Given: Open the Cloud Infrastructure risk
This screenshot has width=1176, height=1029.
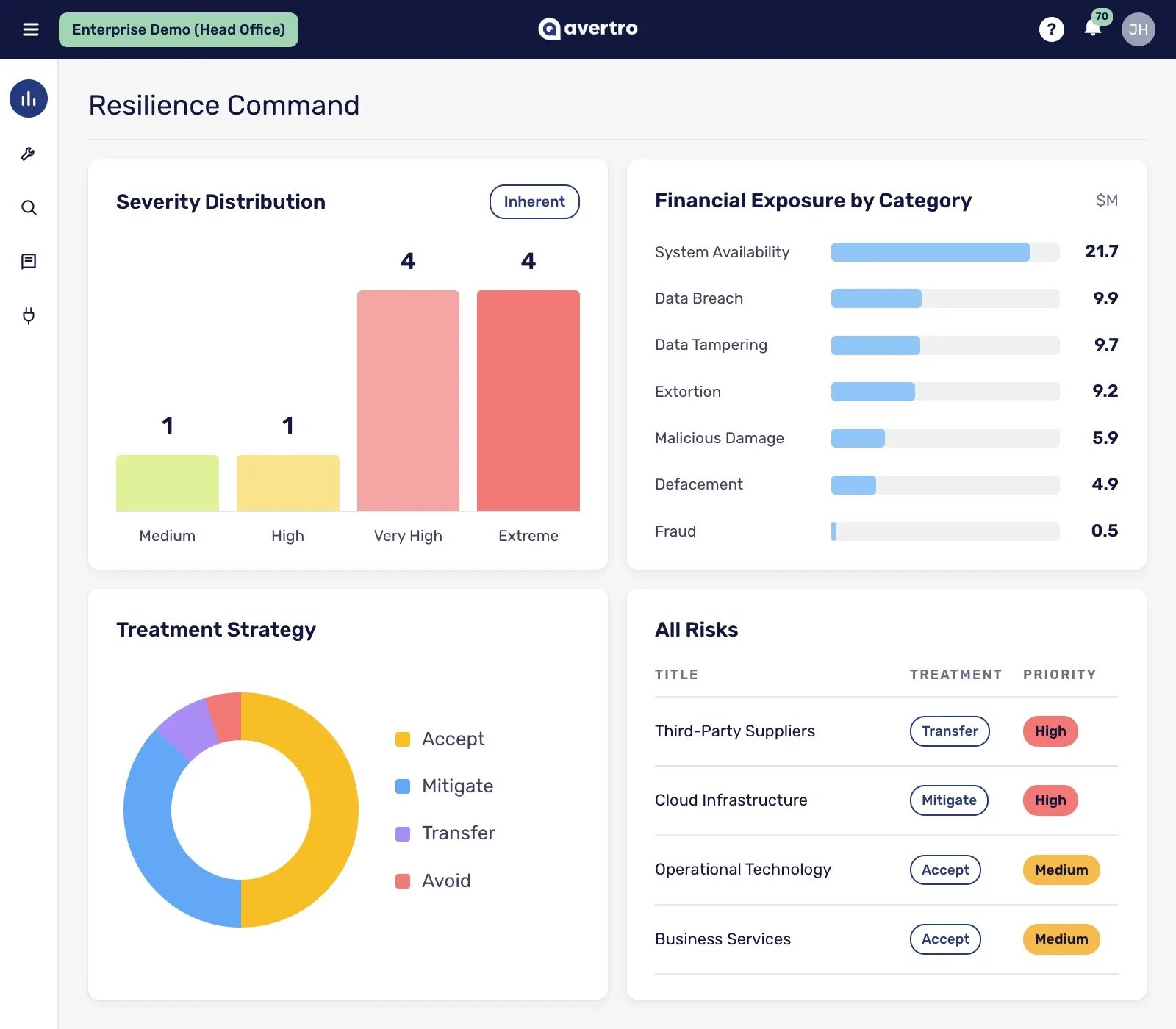Looking at the screenshot, I should point(731,800).
